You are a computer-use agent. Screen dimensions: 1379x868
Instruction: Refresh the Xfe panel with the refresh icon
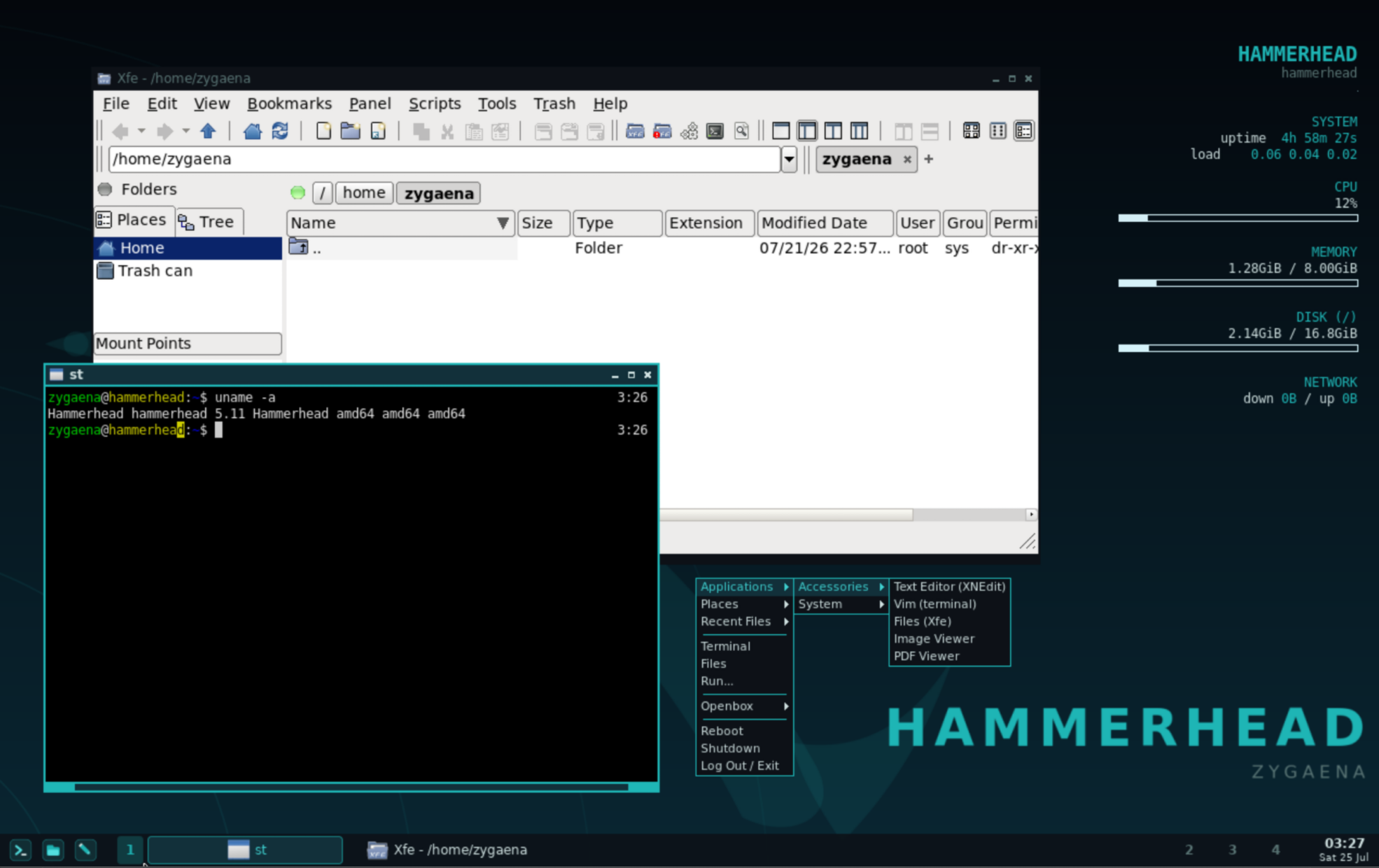click(x=280, y=131)
